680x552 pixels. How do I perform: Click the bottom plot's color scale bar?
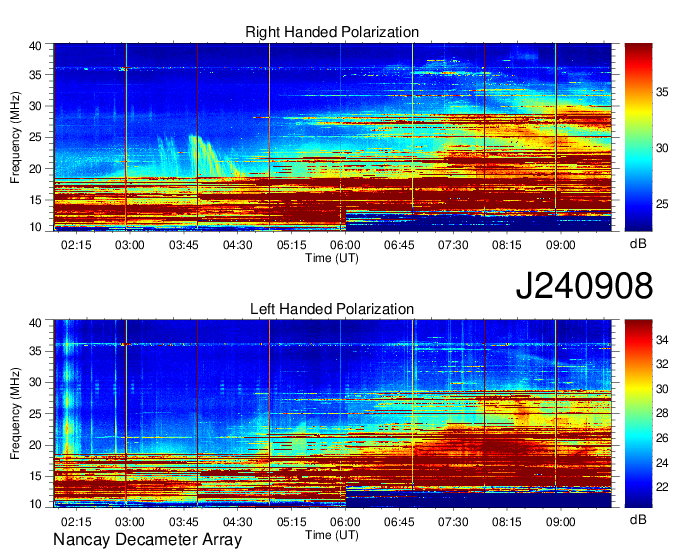(638, 413)
